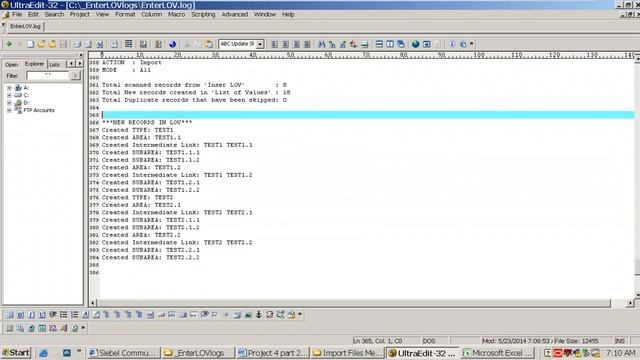Expand the C: drive node
Image resolution: width=640 pixels, height=360 pixels.
click(9, 95)
